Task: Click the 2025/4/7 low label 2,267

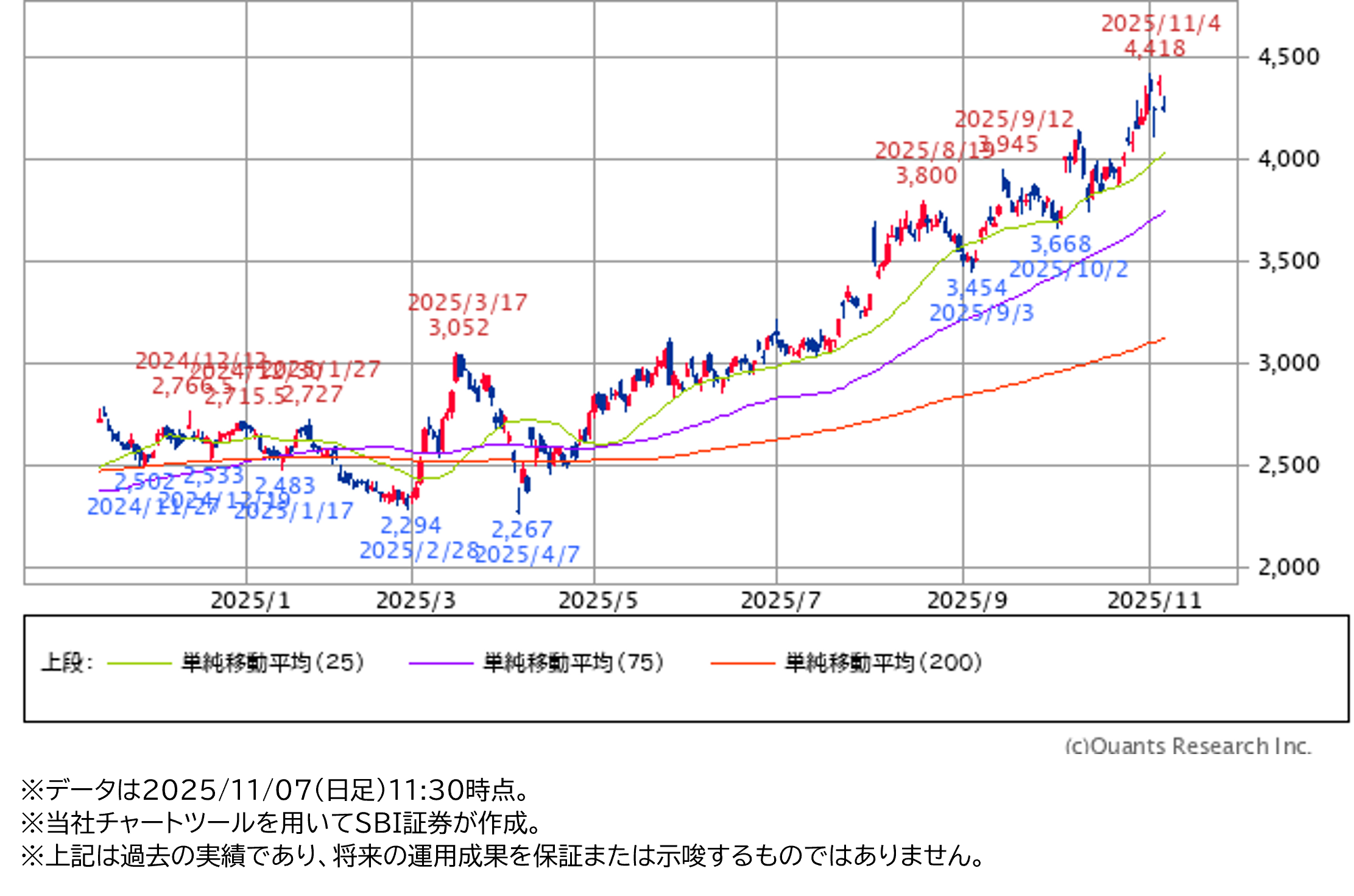Action: point(521,529)
